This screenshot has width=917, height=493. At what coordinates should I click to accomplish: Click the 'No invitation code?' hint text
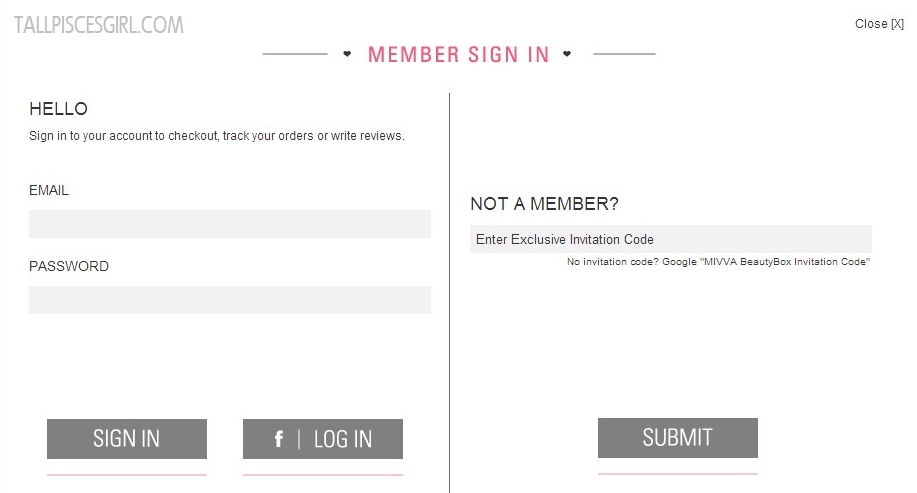point(718,262)
